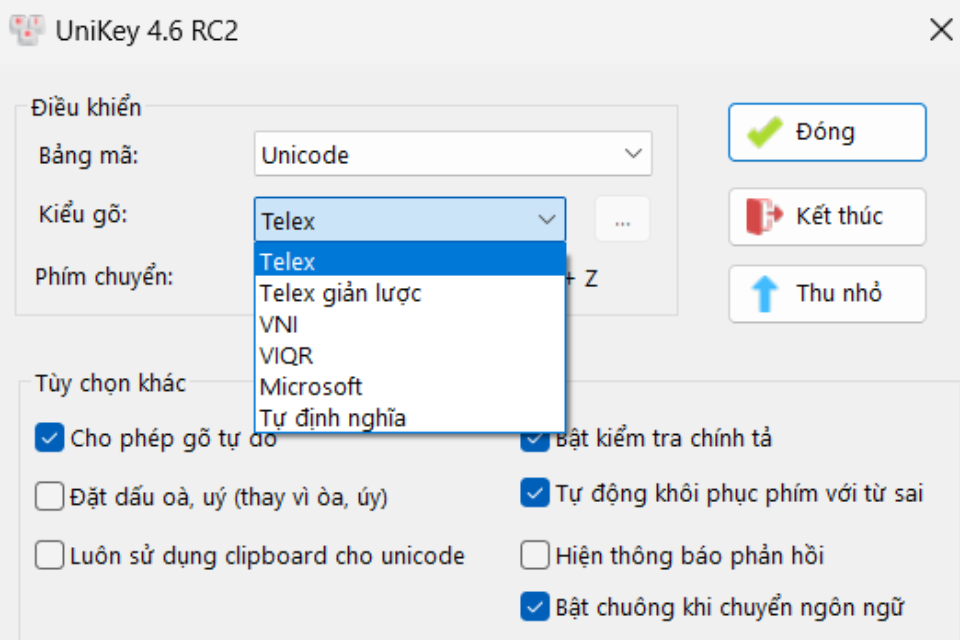
Task: Select highlighted Telex item in list
Action: tap(288, 262)
